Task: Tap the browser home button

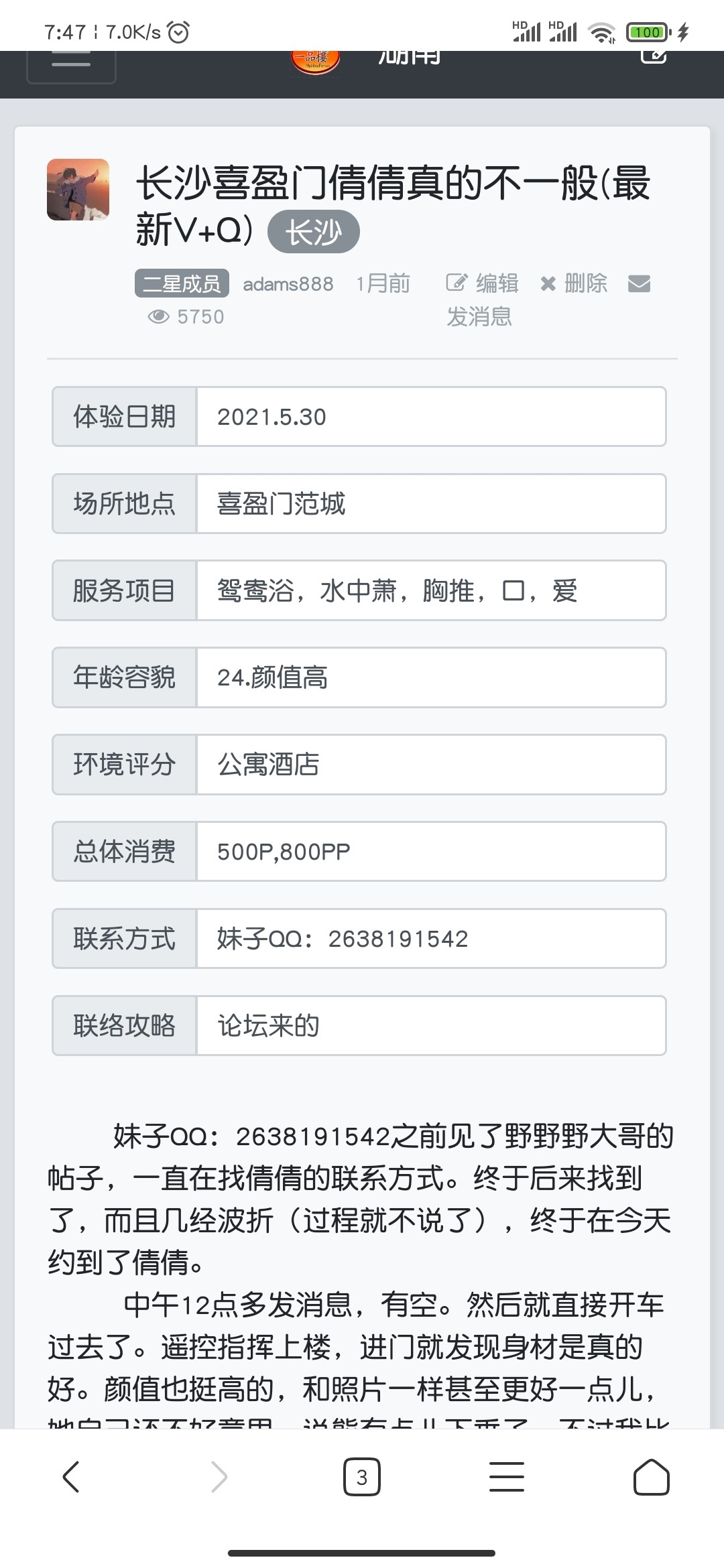Action: (x=651, y=1477)
